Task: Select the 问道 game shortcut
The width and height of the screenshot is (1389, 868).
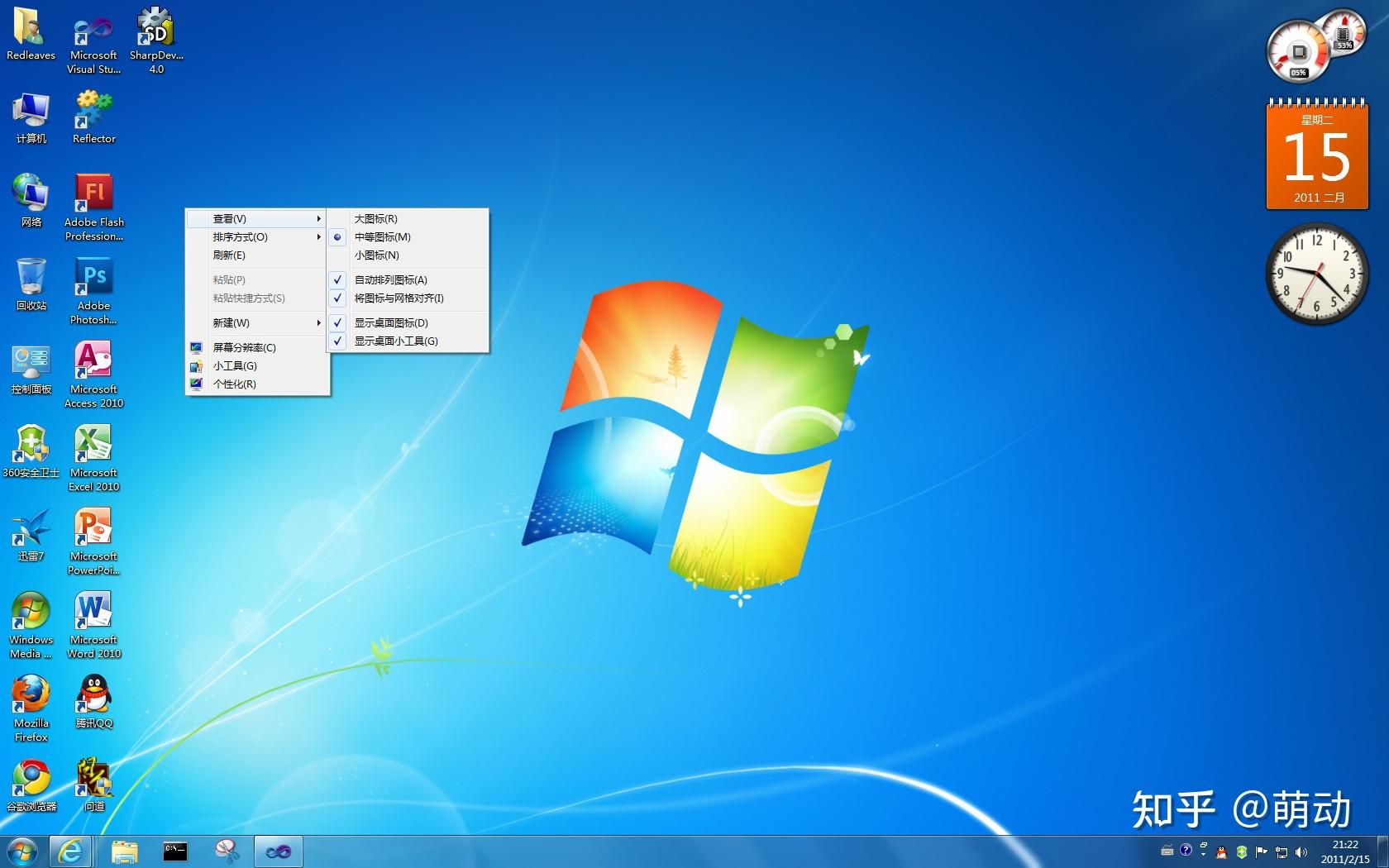Action: [93, 785]
